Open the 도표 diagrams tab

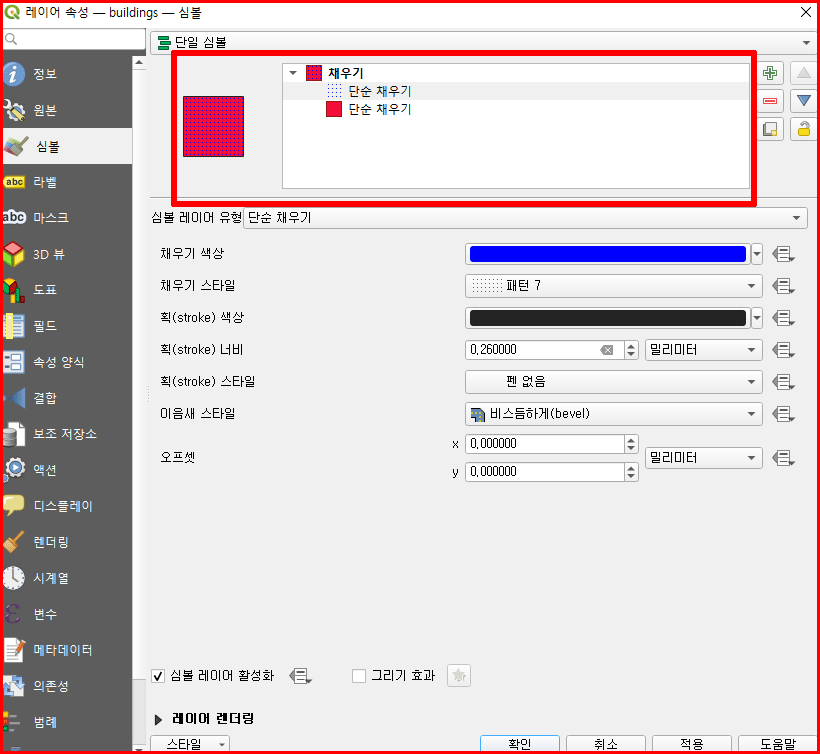(67, 290)
